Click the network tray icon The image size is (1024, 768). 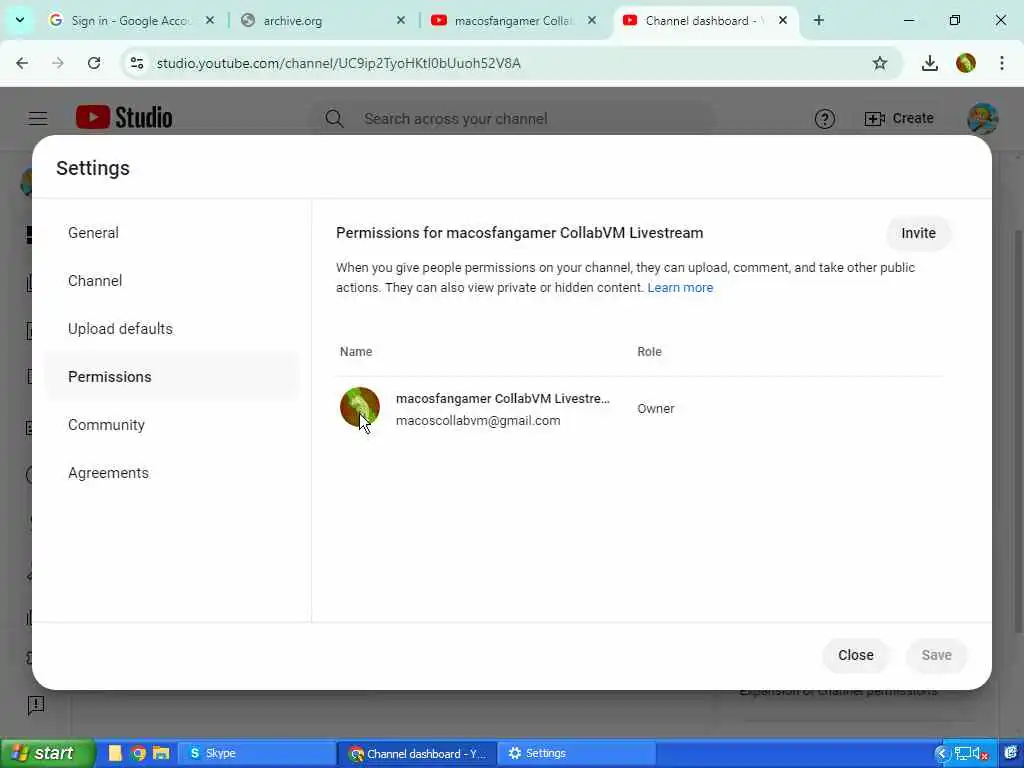961,754
